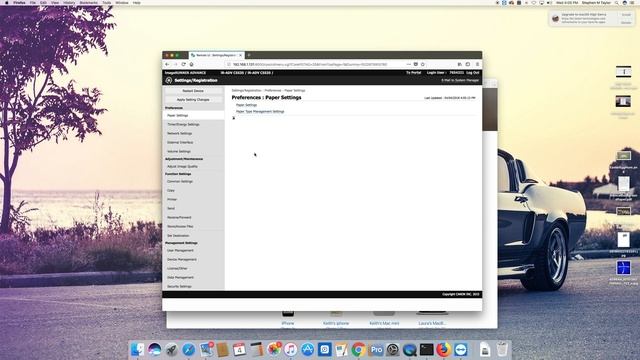This screenshot has width=640, height=360.
Task: Open System Preferences from the Dock
Action: (393, 349)
